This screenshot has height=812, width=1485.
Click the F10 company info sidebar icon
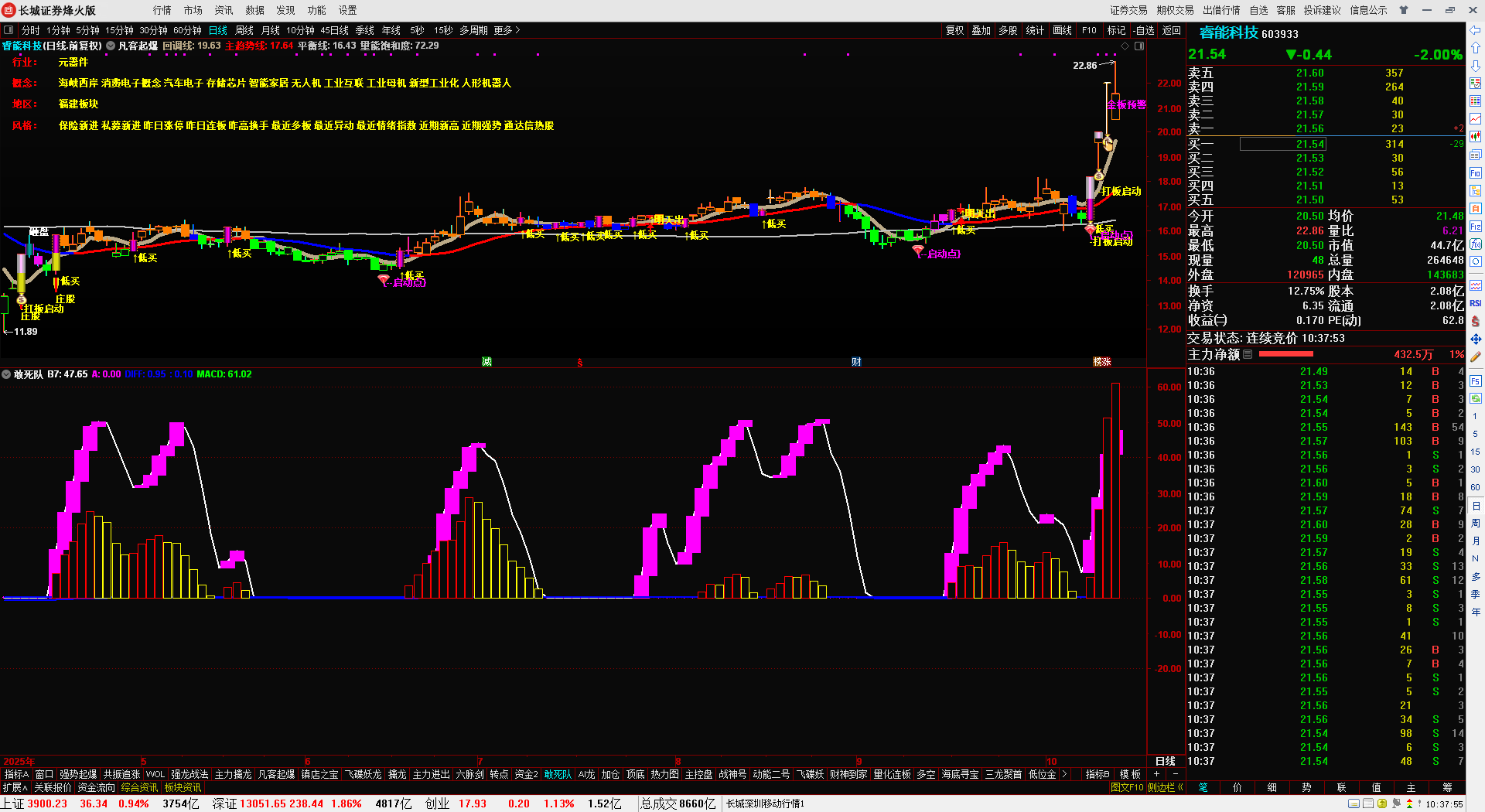coord(1476,172)
